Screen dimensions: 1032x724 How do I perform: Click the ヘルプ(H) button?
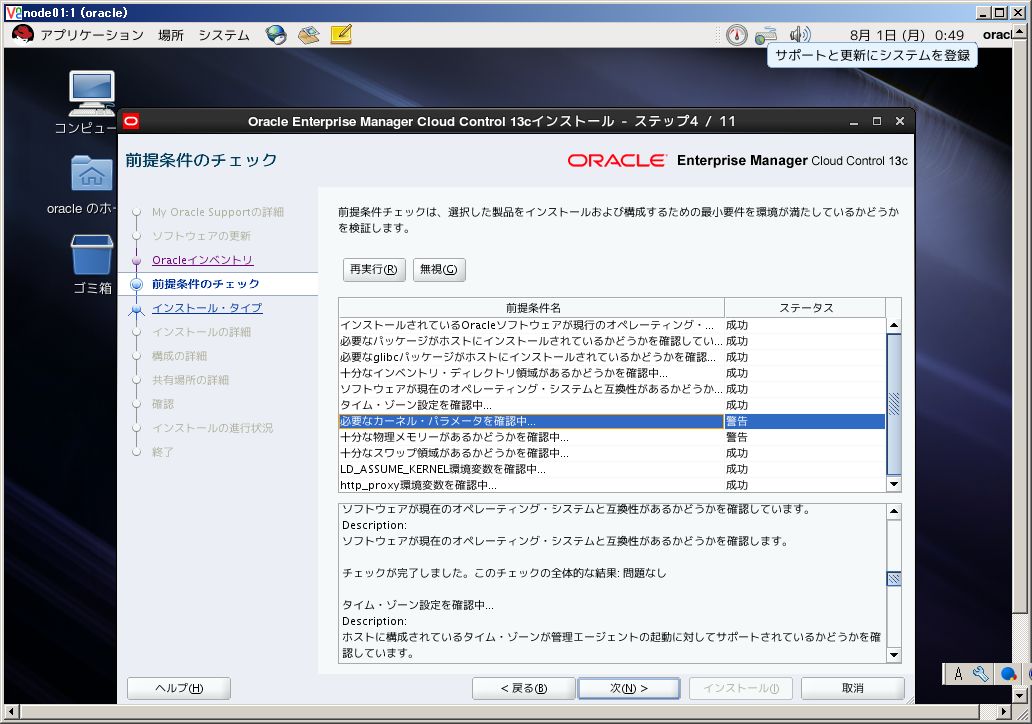pos(178,688)
